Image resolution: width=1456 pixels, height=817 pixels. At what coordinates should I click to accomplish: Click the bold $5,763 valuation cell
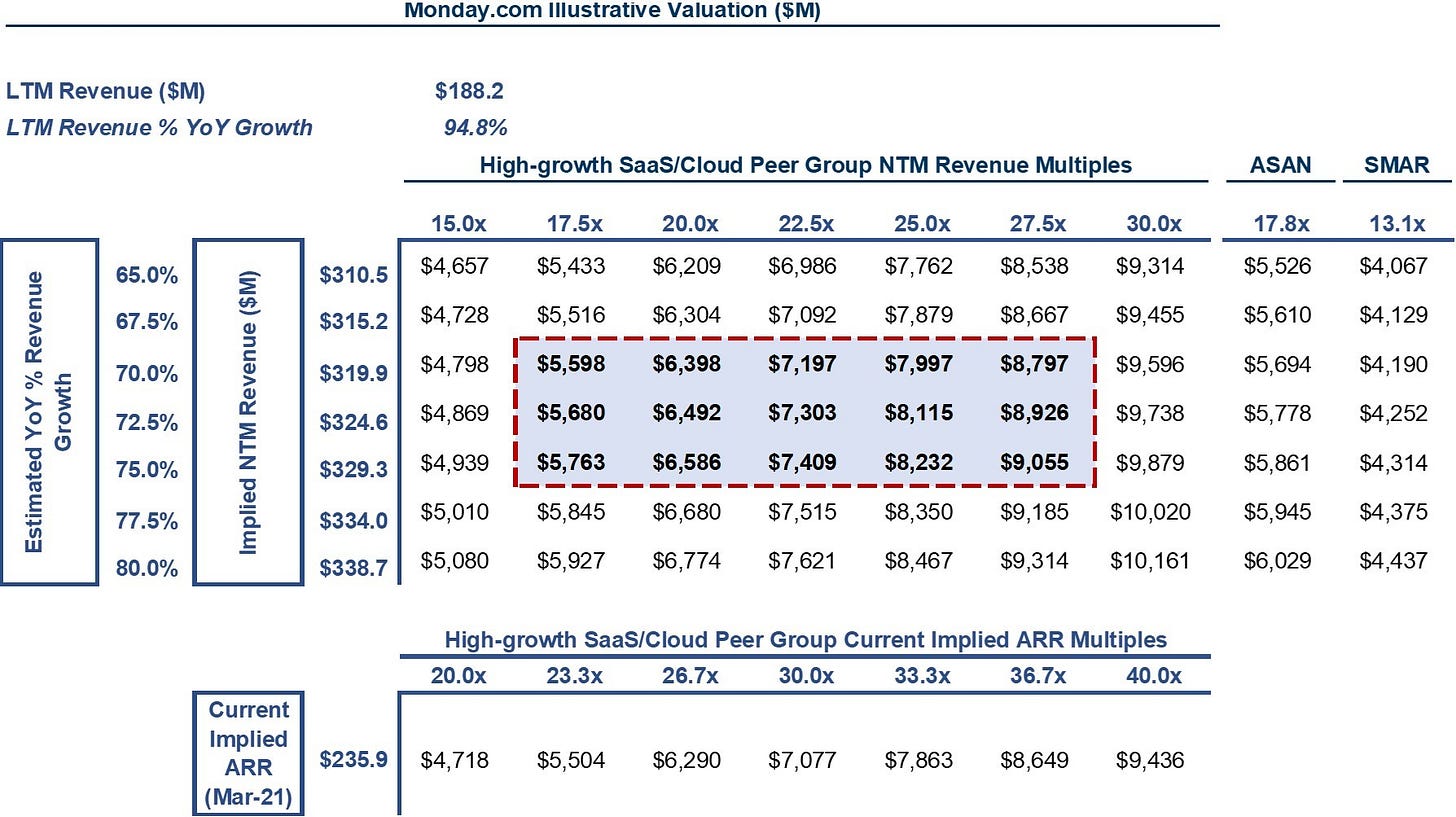[x=571, y=463]
